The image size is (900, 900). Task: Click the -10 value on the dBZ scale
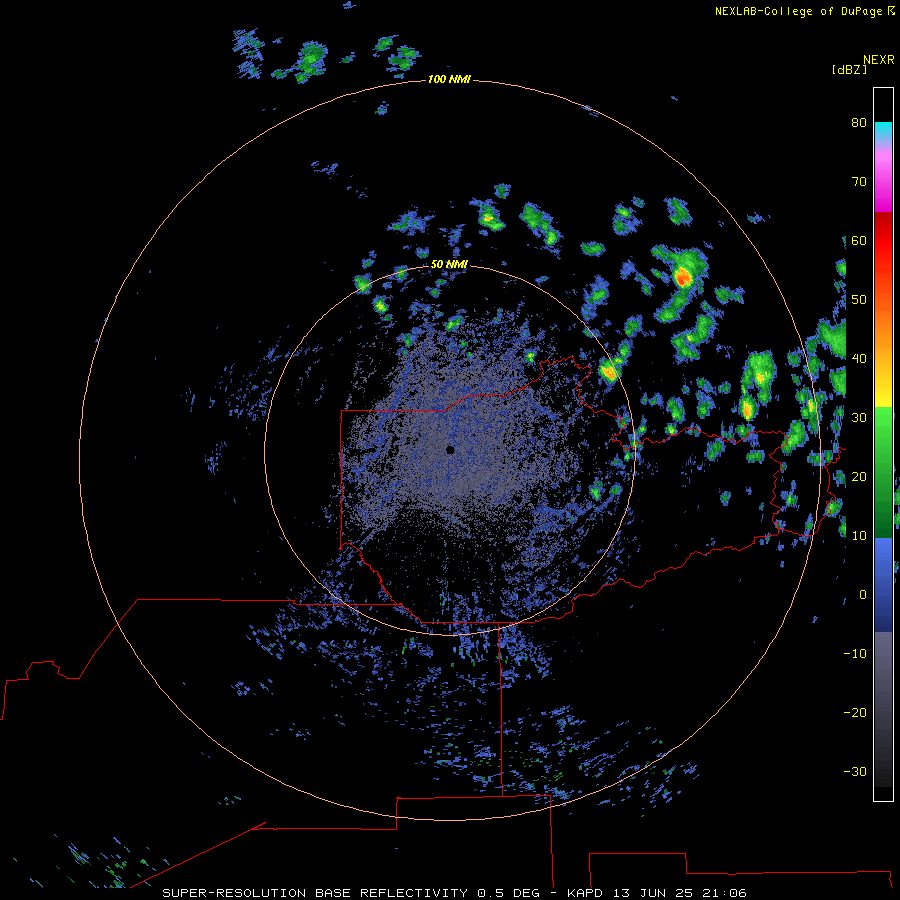coord(855,653)
